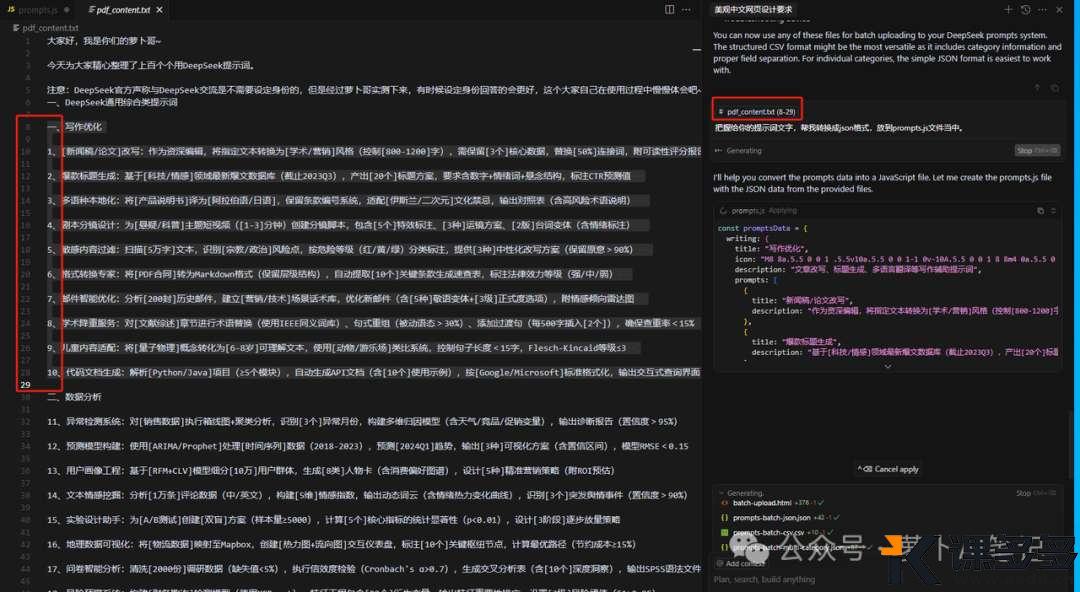The width and height of the screenshot is (1080, 592).
Task: Click line starting '16、地理数据可视化'
Action: [342, 544]
